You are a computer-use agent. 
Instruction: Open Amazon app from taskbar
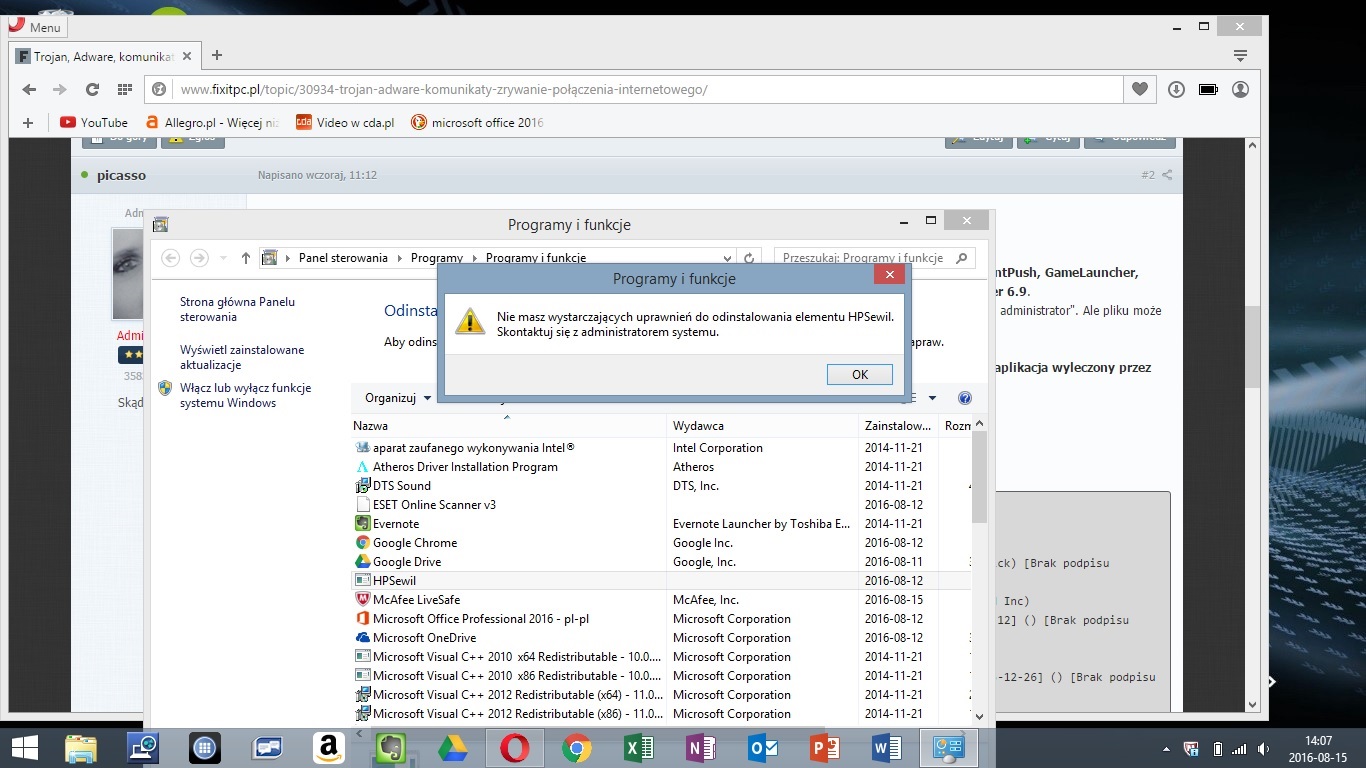pos(328,748)
